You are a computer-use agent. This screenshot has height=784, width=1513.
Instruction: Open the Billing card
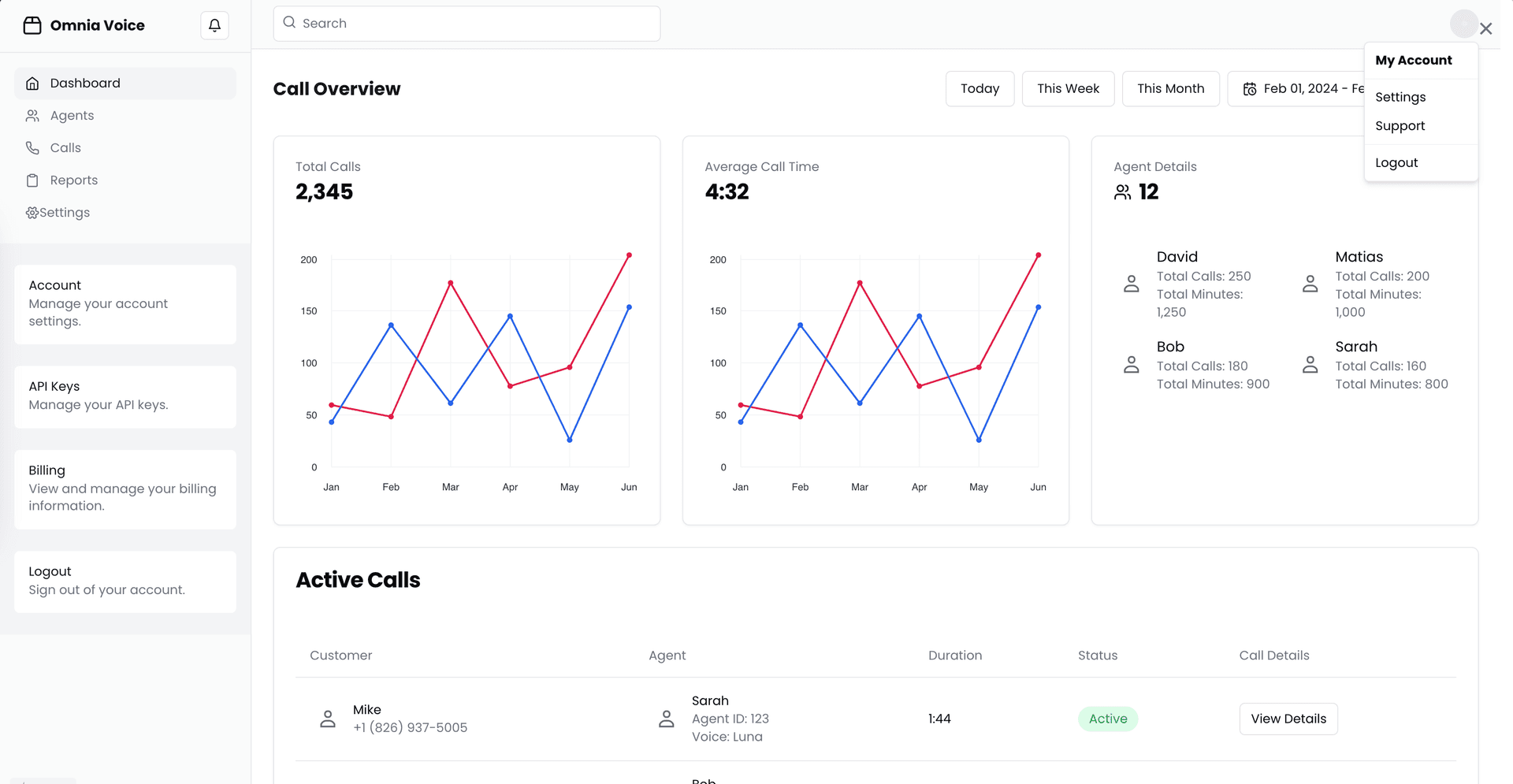click(x=125, y=489)
